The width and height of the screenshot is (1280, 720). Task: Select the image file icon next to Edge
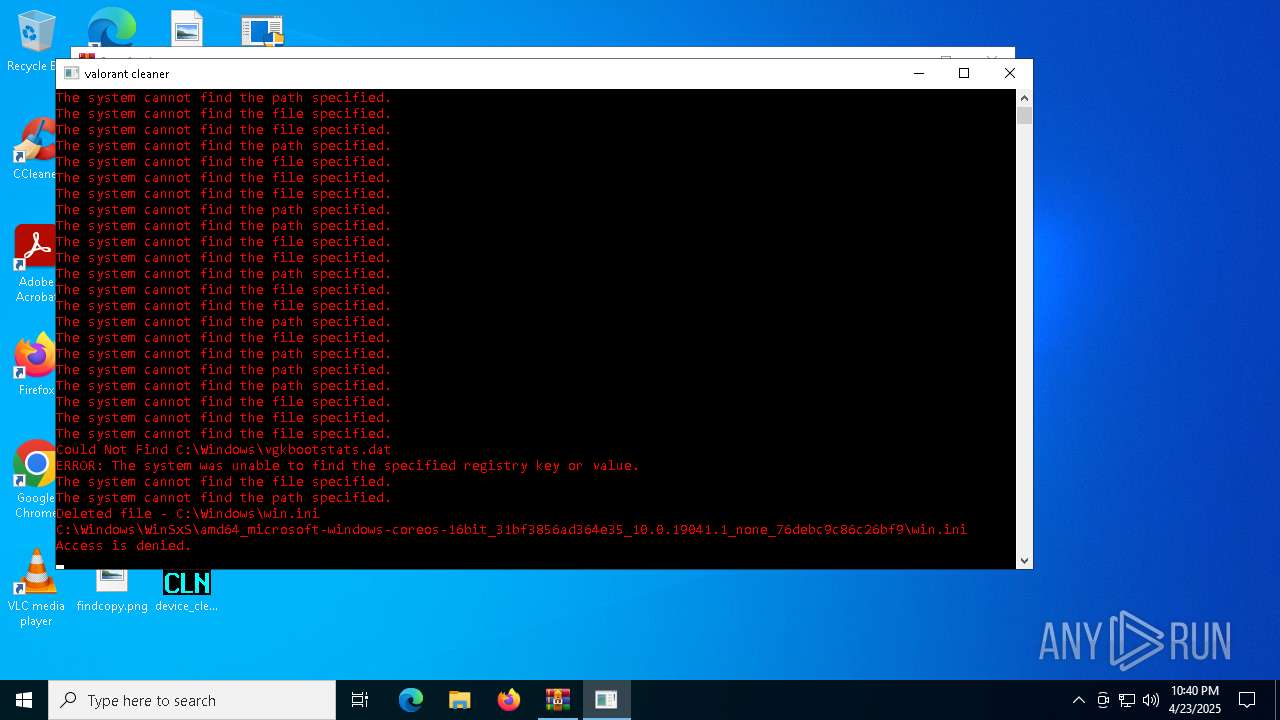187,28
